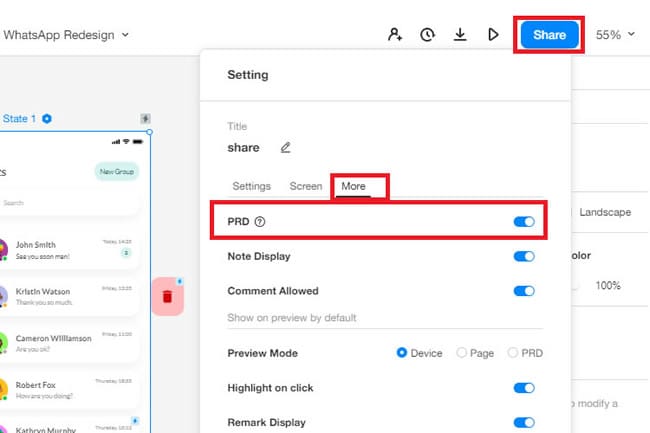Toggle the Comment Allowed switch
This screenshot has width=650, height=433.
pyautogui.click(x=524, y=291)
